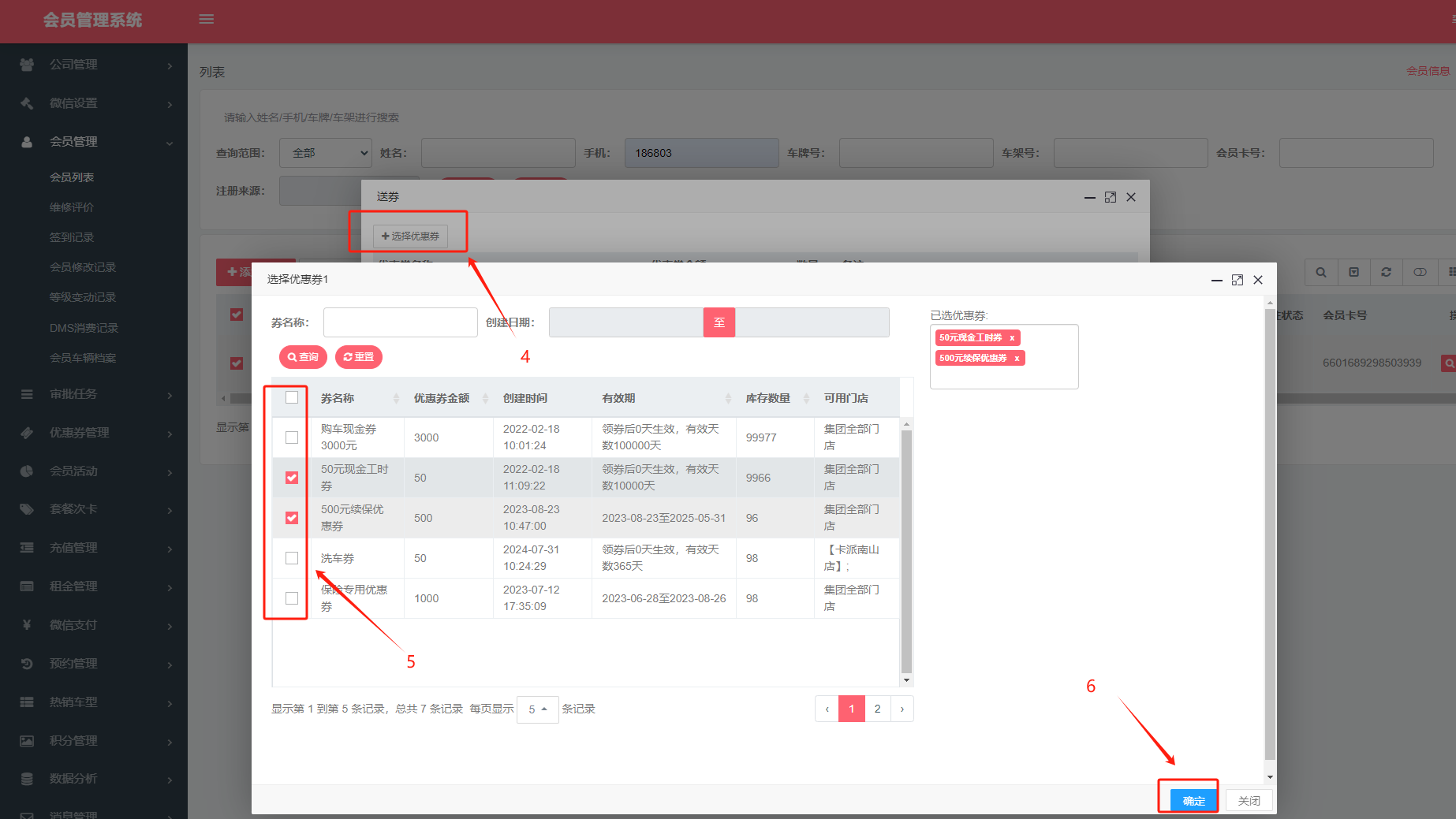The height and width of the screenshot is (819, 1456).
Task: Click the 券名称 input field
Action: (400, 322)
